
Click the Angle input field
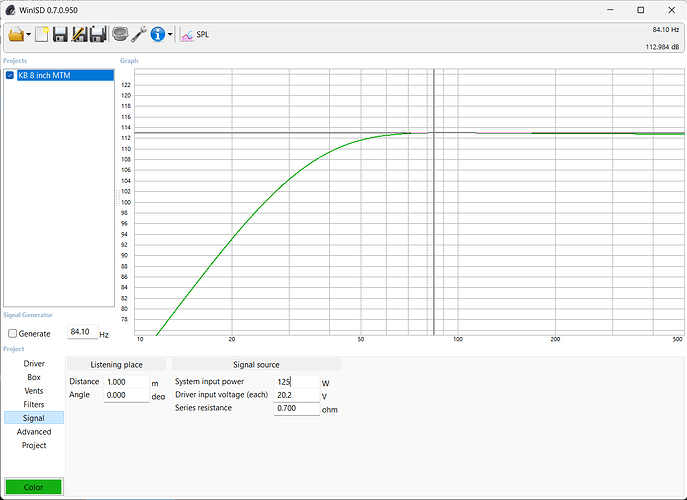(x=126, y=395)
